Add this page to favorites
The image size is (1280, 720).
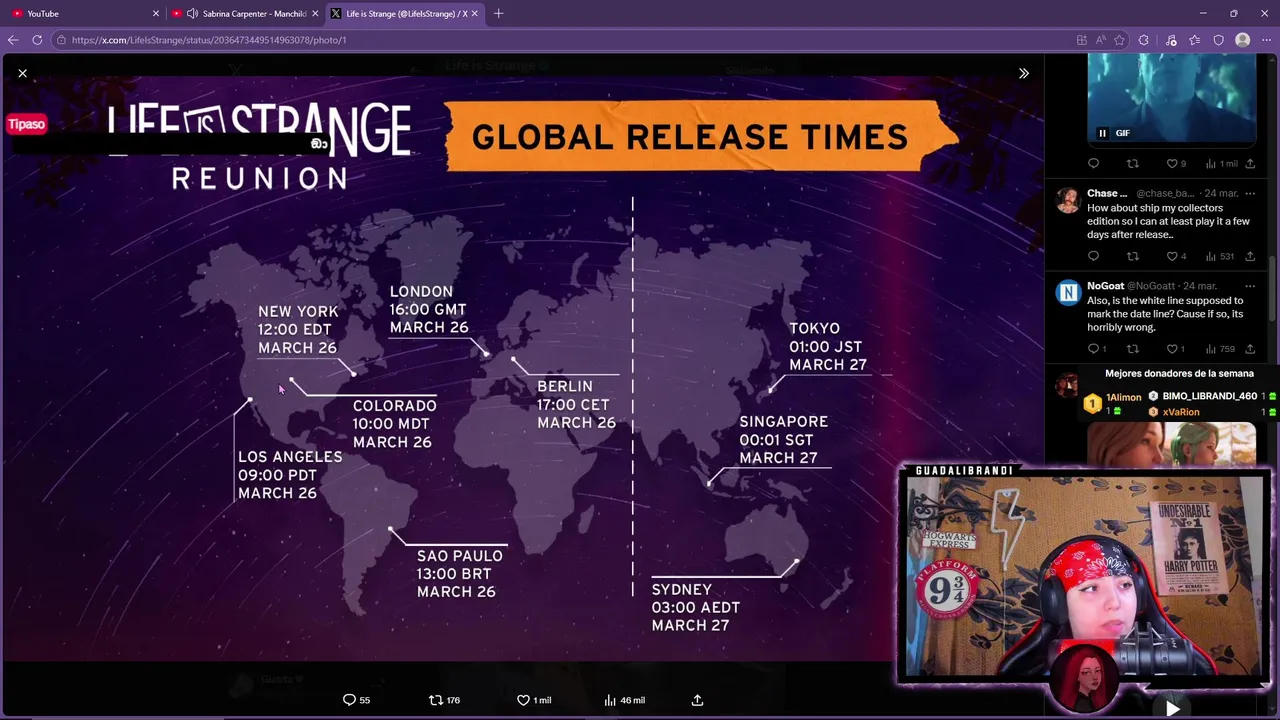tap(1119, 40)
